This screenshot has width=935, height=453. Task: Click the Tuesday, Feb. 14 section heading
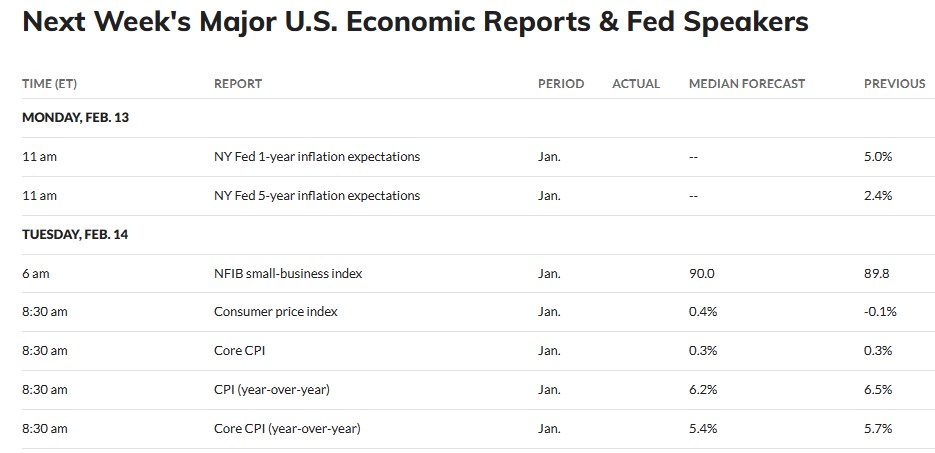(x=75, y=235)
